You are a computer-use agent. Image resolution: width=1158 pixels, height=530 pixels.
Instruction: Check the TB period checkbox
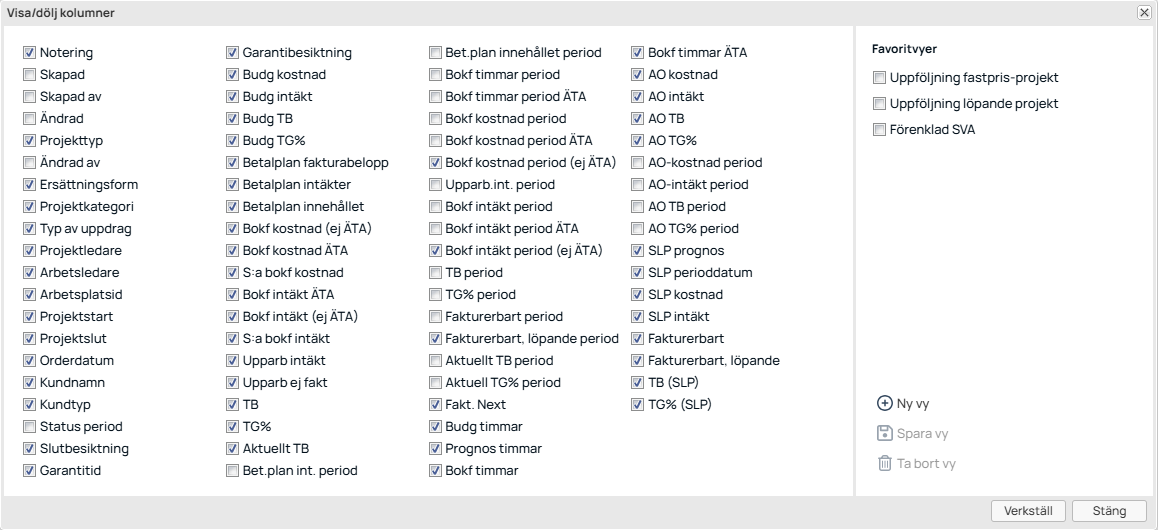[x=436, y=273]
